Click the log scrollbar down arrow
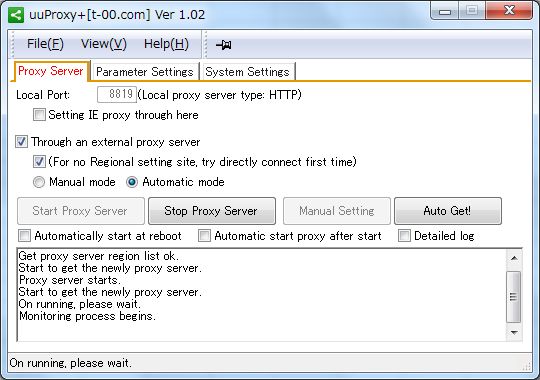 click(514, 332)
